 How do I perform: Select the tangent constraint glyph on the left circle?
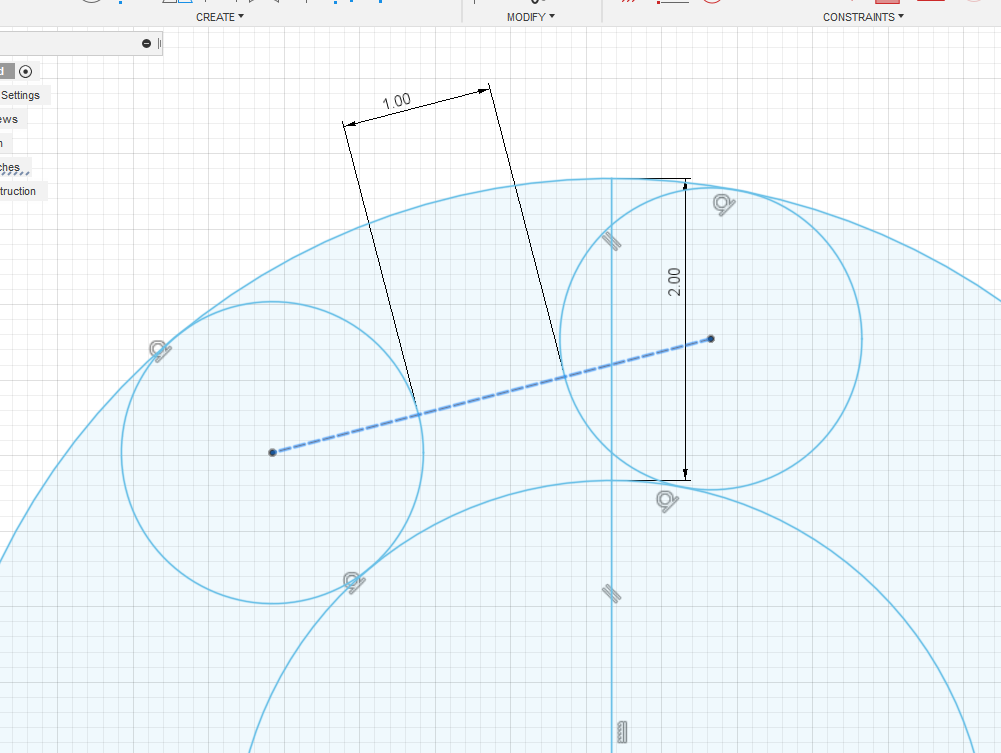click(158, 351)
